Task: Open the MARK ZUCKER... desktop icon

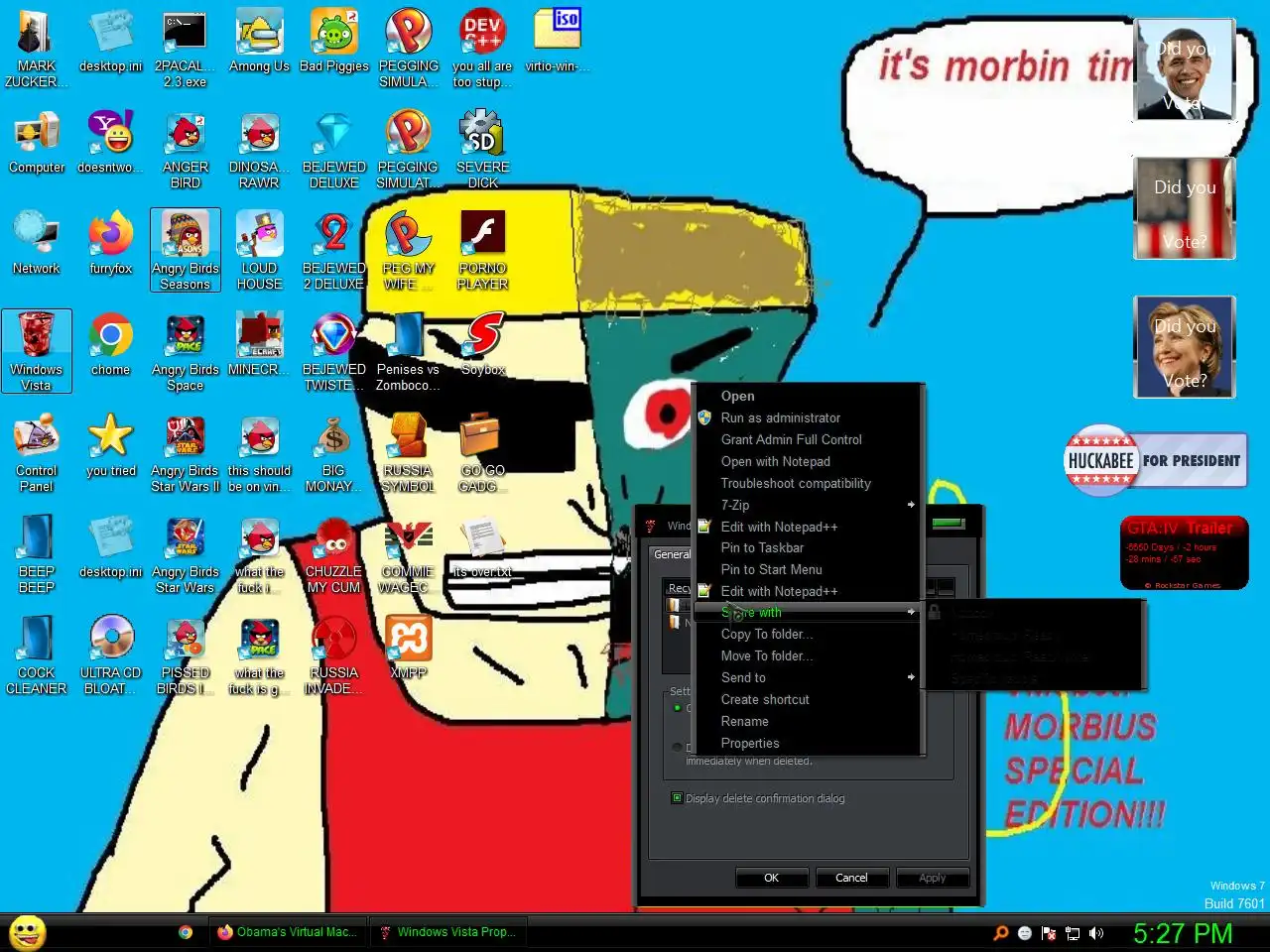Action: [36, 48]
